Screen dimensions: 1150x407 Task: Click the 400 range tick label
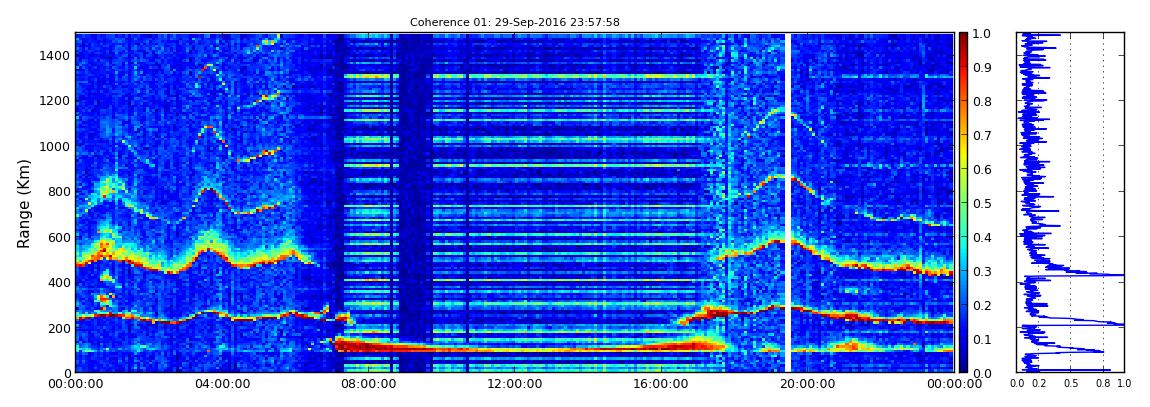point(58,282)
